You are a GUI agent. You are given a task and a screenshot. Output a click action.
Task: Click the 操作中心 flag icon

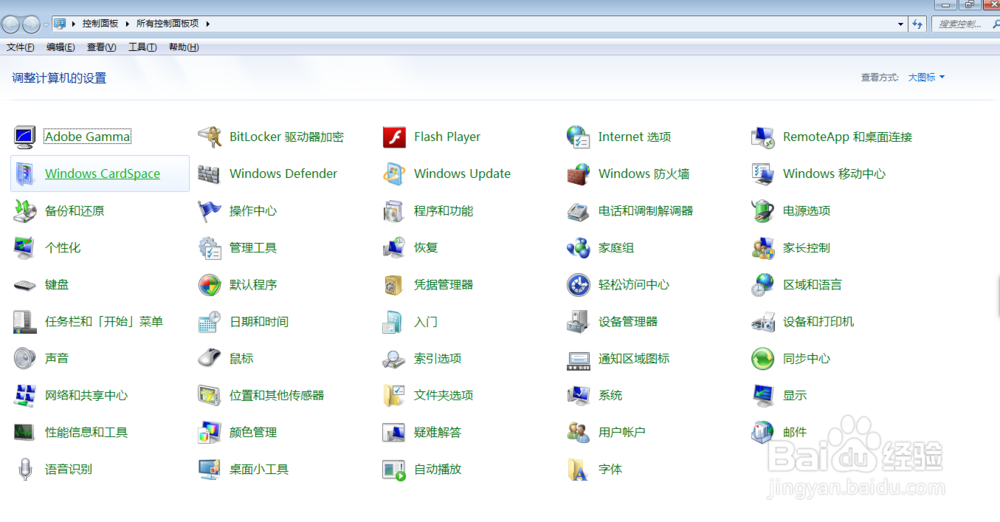(209, 211)
